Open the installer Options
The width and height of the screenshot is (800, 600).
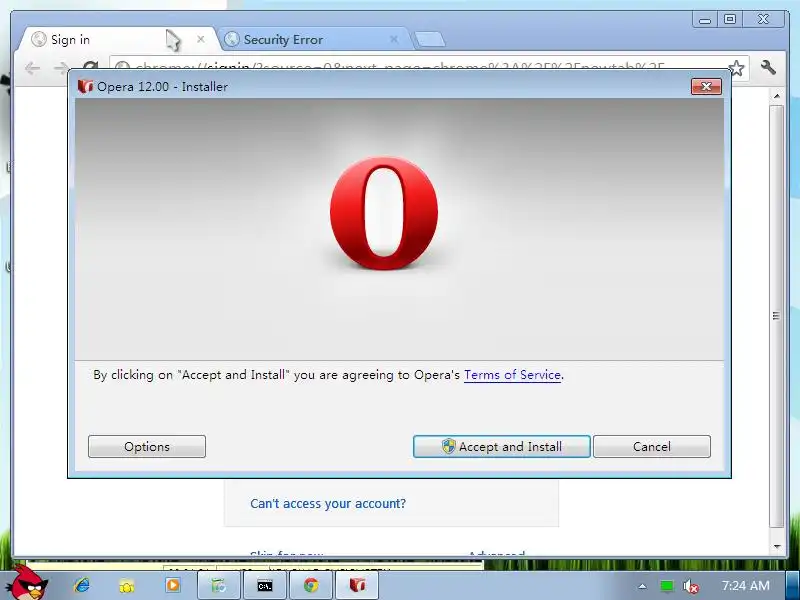[x=147, y=446]
